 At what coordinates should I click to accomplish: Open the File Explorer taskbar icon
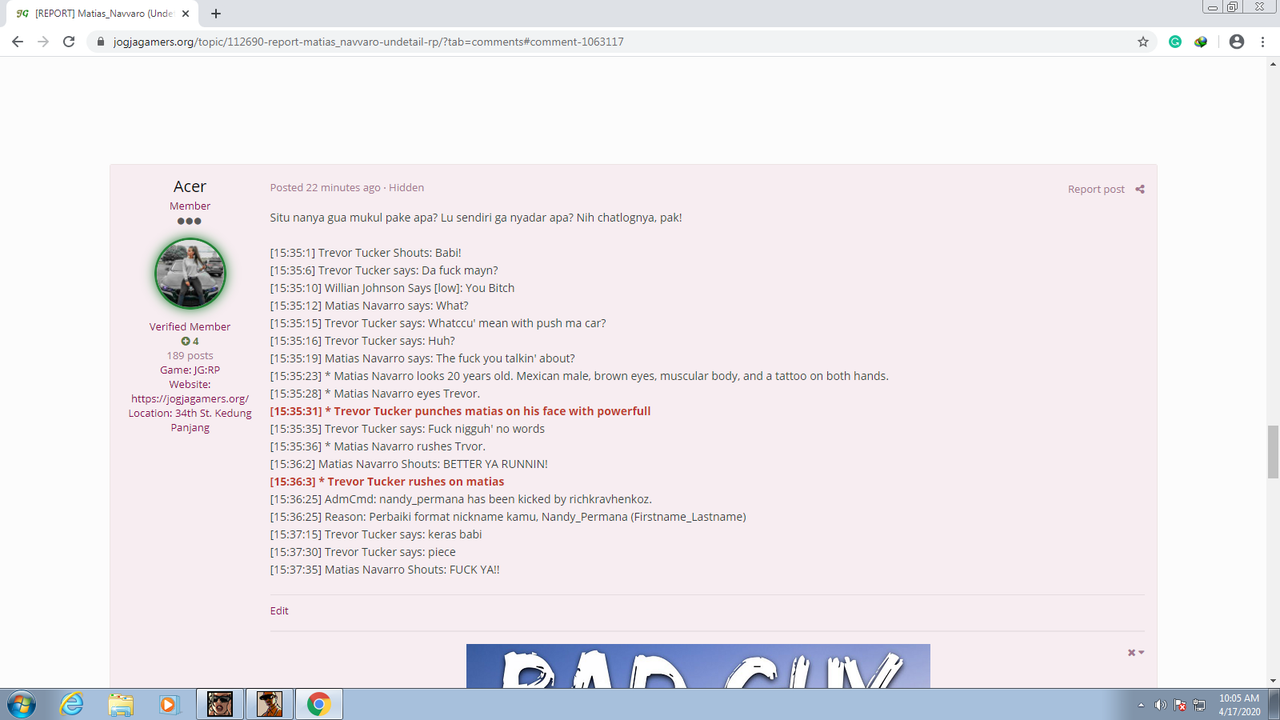tap(120, 704)
